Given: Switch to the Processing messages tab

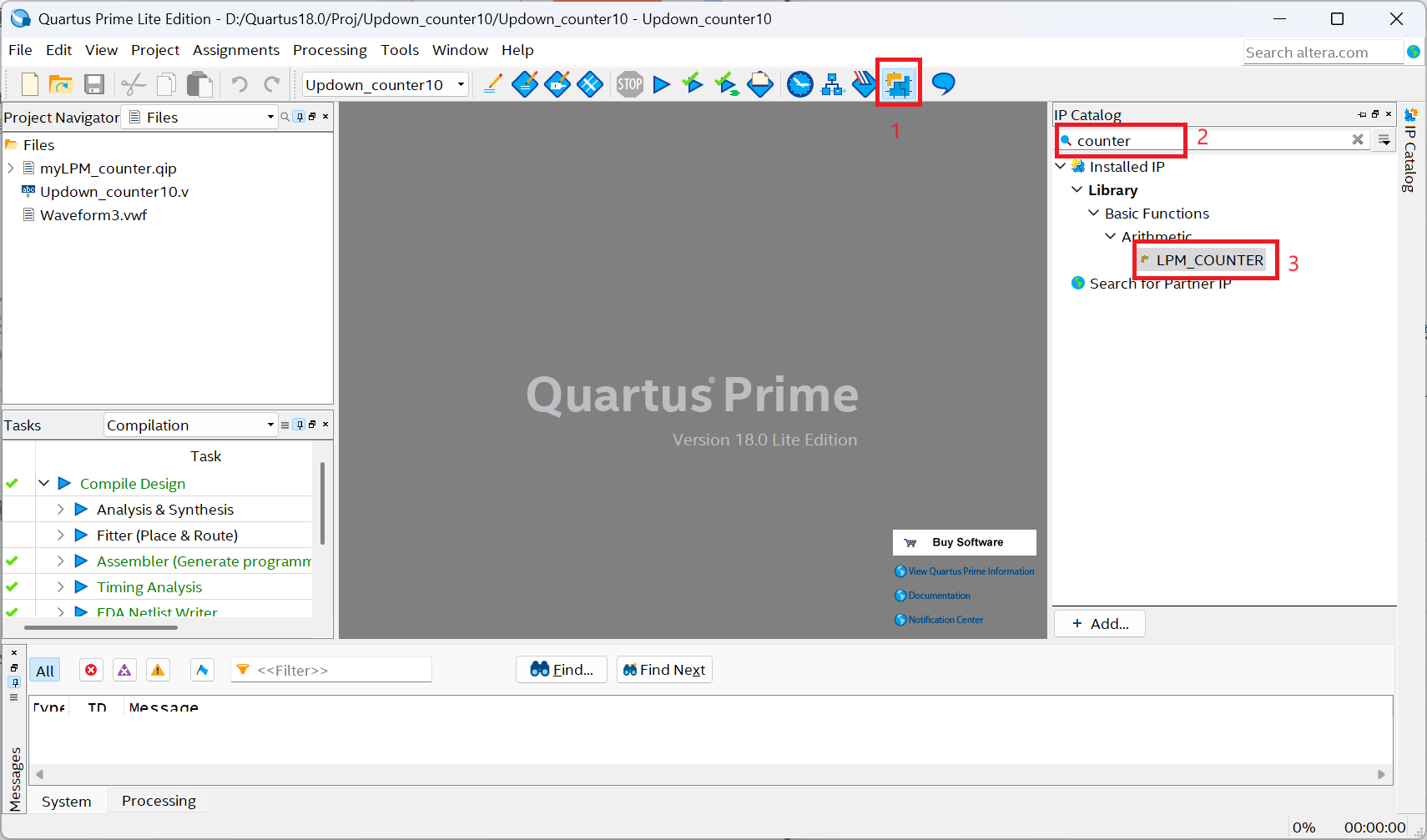Looking at the screenshot, I should pyautogui.click(x=159, y=801).
